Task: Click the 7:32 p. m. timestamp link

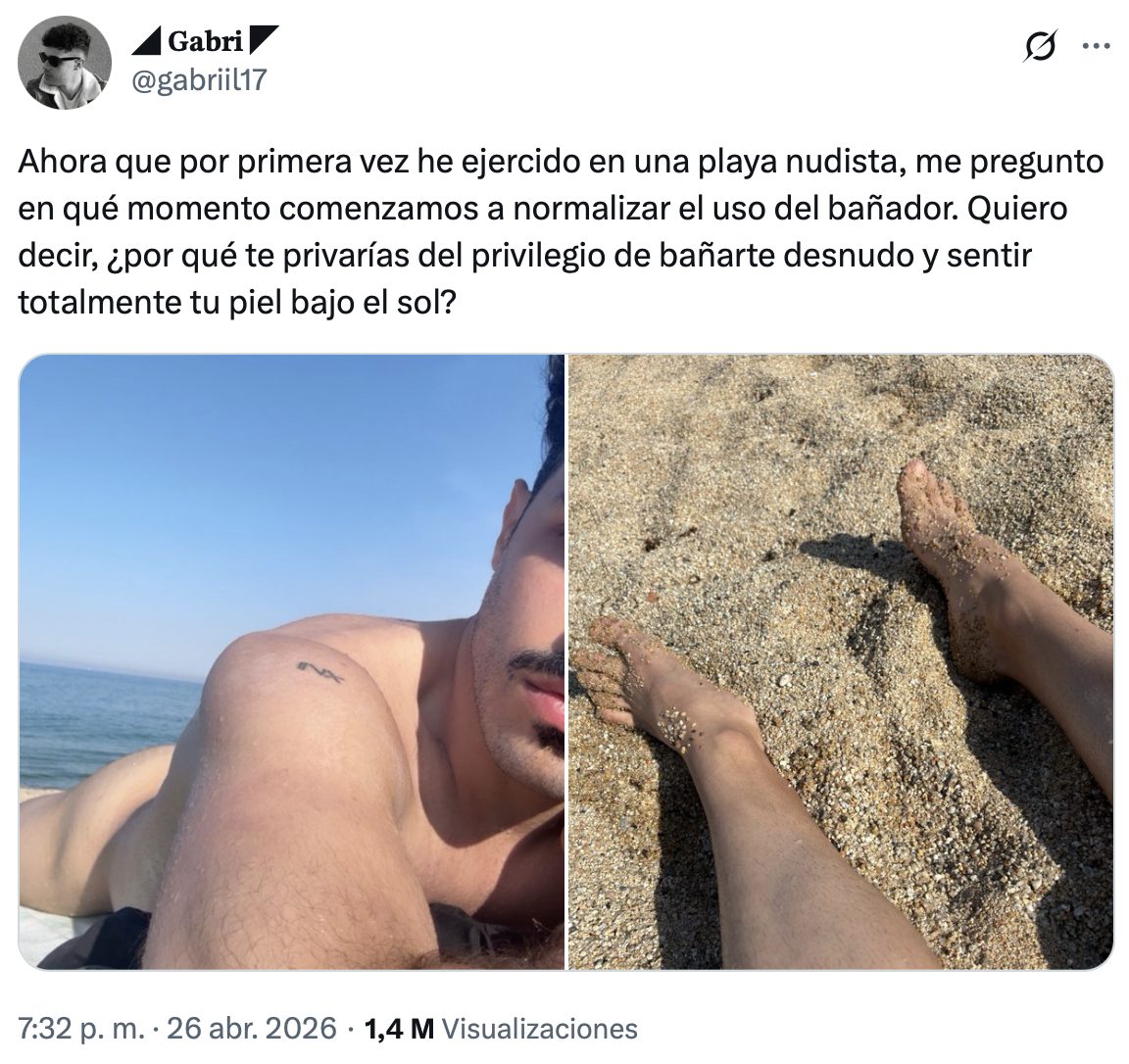Action: point(81,1028)
